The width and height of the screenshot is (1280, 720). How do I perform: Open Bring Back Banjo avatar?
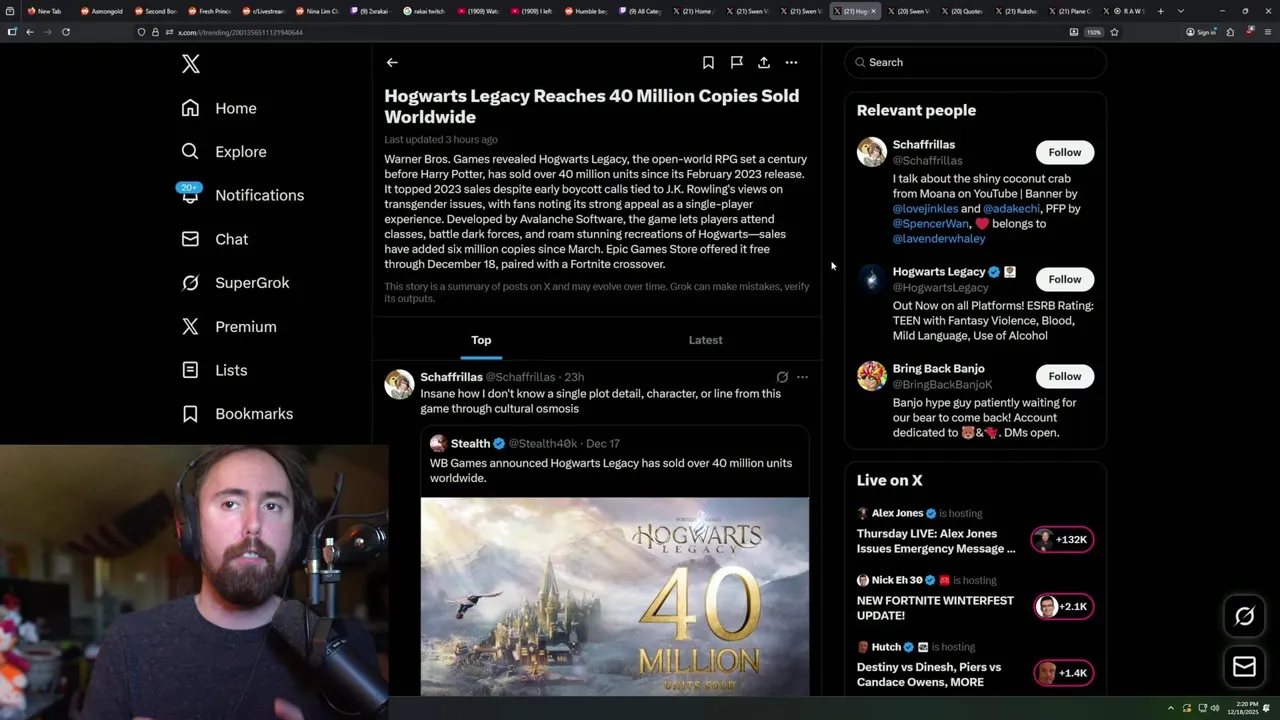tap(871, 376)
